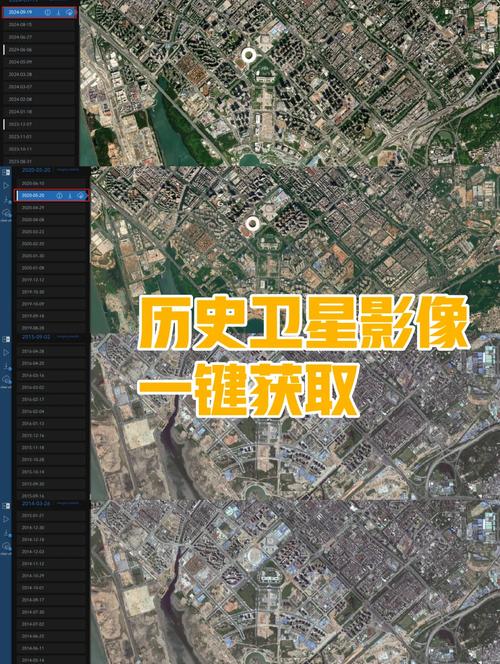Click download arrow on selected 2020-05-20 row
This screenshot has width=500, height=664.
click(x=70, y=196)
